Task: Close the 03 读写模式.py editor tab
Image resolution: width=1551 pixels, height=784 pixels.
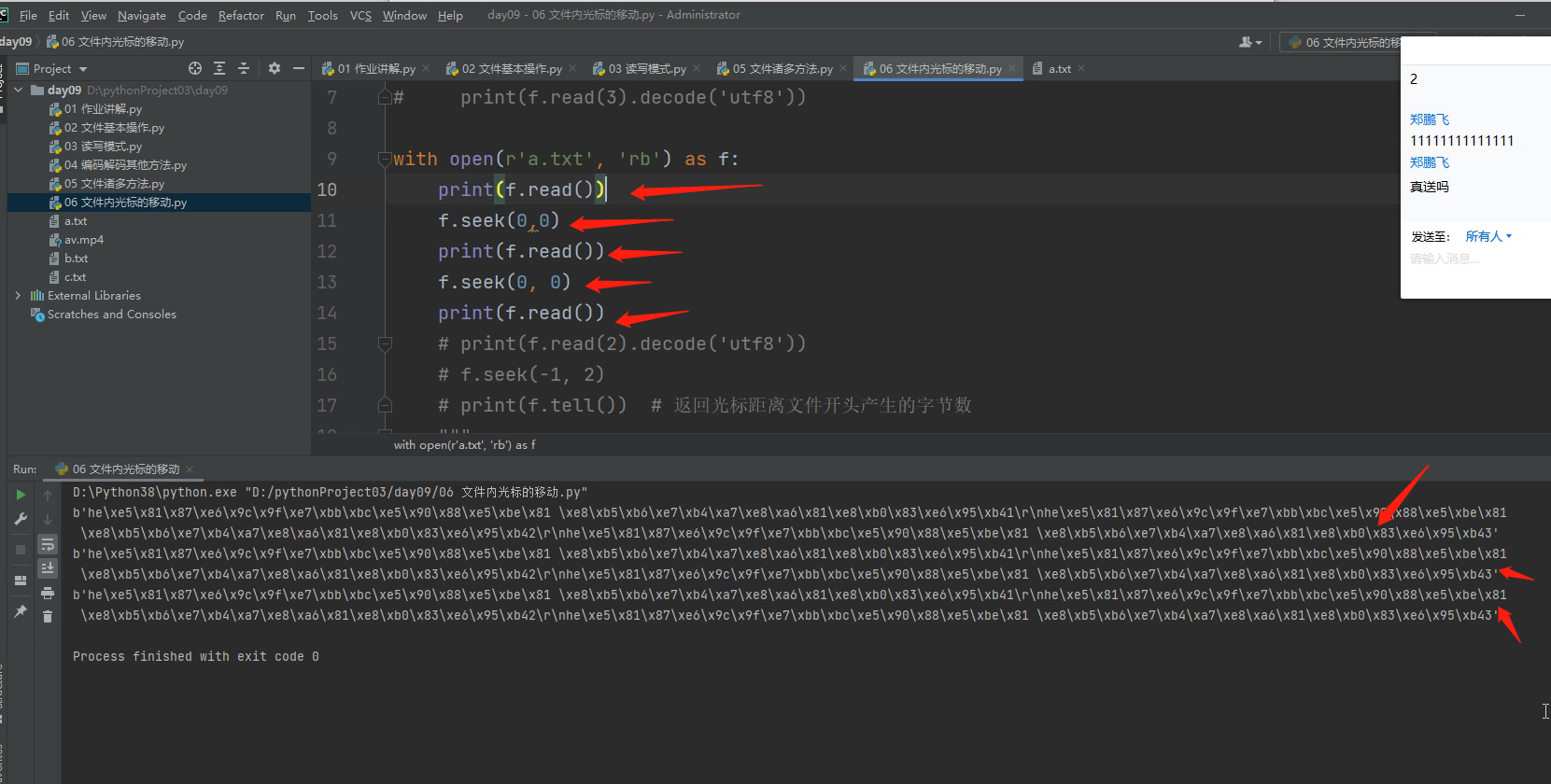Action: 697,68
